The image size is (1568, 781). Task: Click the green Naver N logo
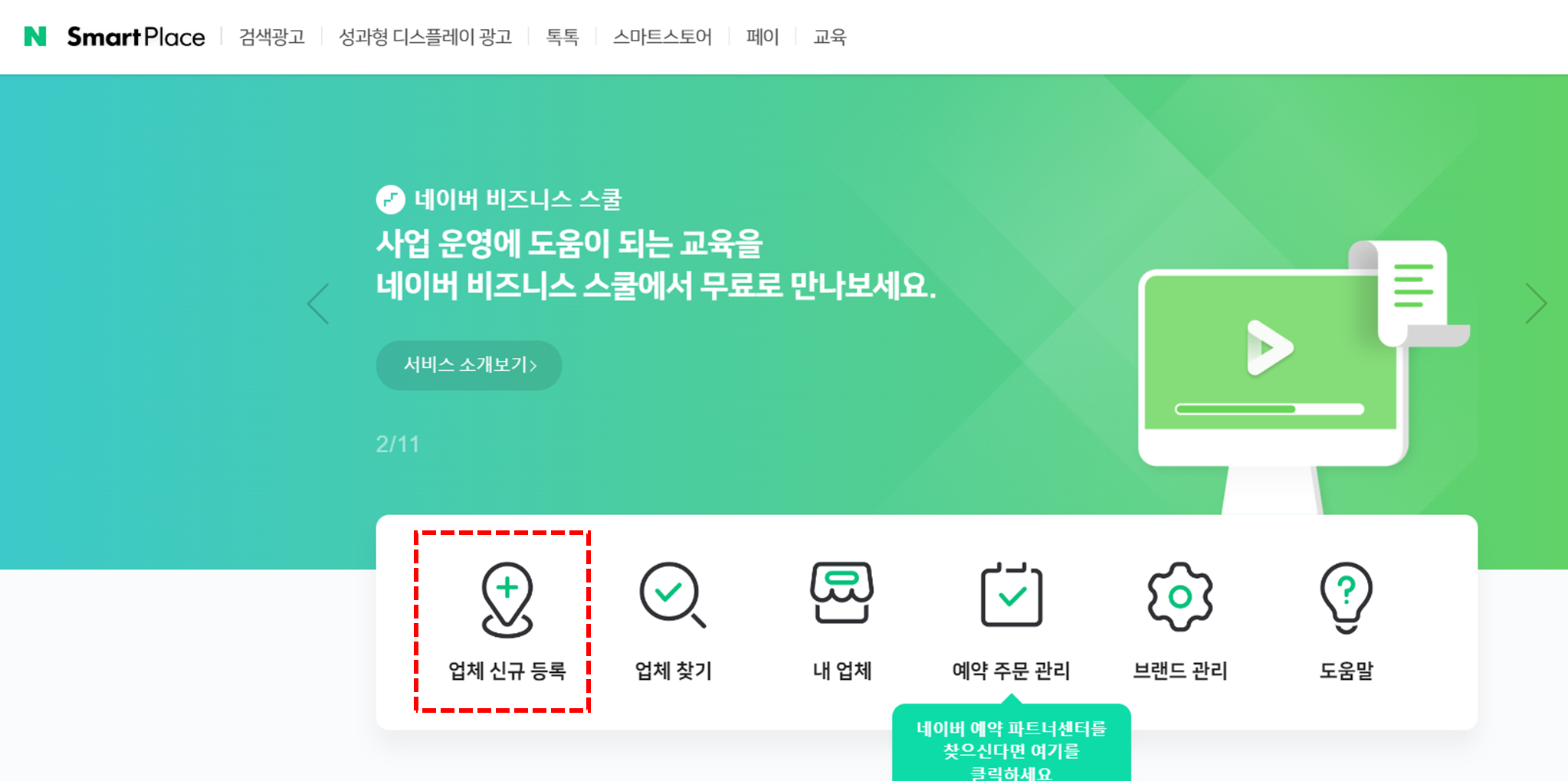coord(35,36)
